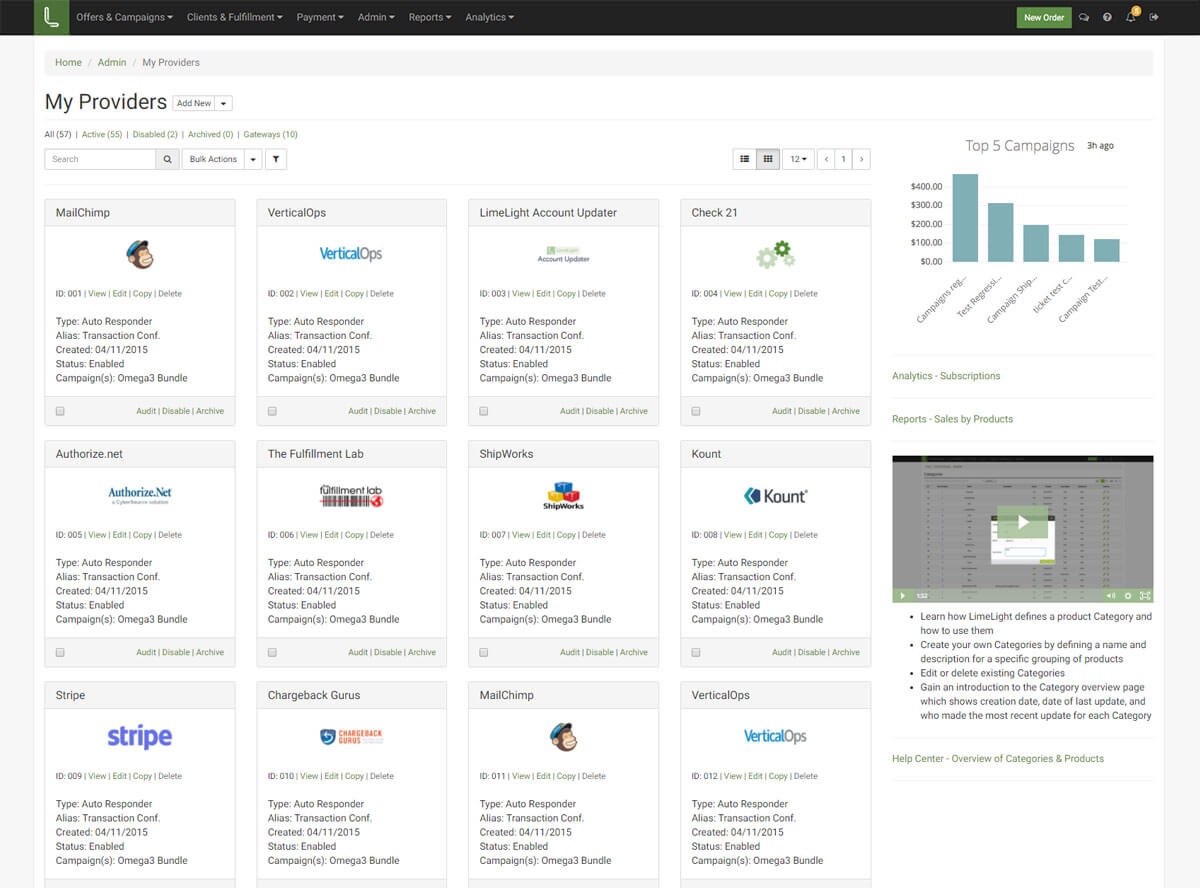Open Home breadcrumb link
Screen dimensions: 1200x888
coord(68,62)
